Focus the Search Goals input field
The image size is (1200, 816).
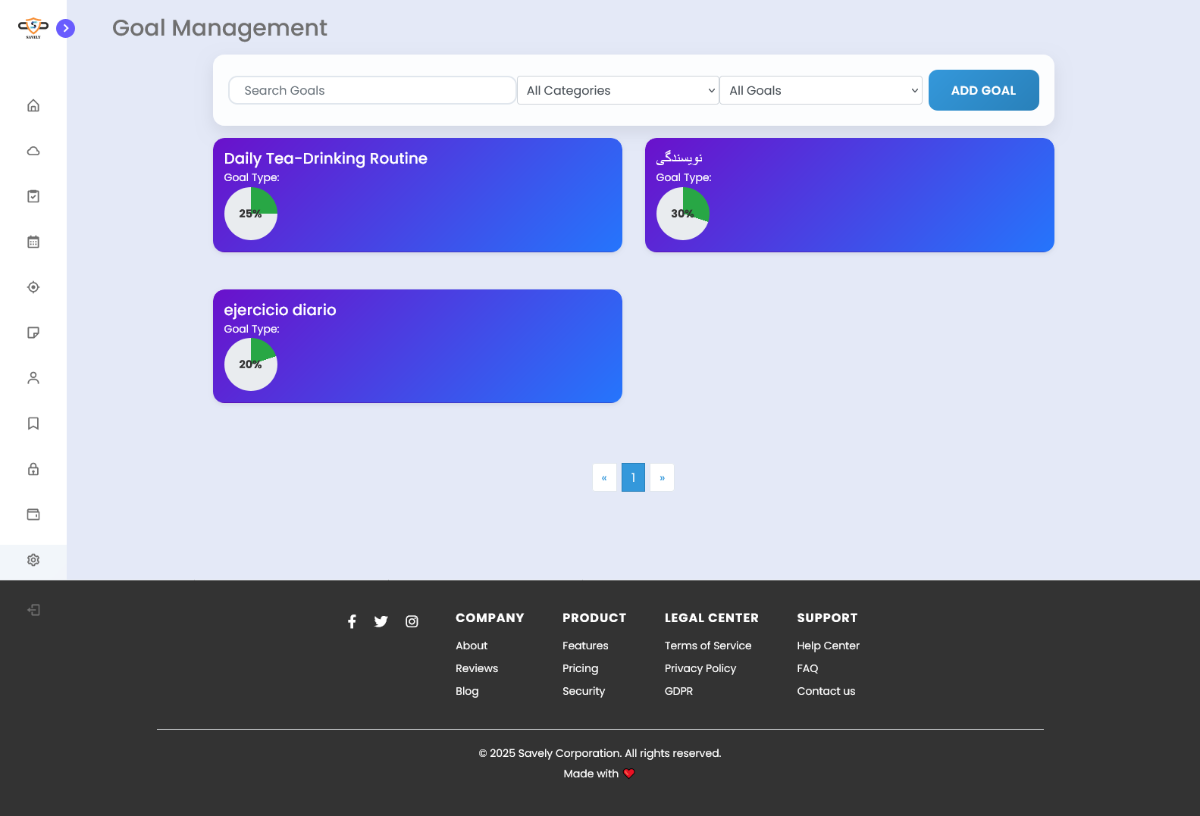tap(372, 90)
